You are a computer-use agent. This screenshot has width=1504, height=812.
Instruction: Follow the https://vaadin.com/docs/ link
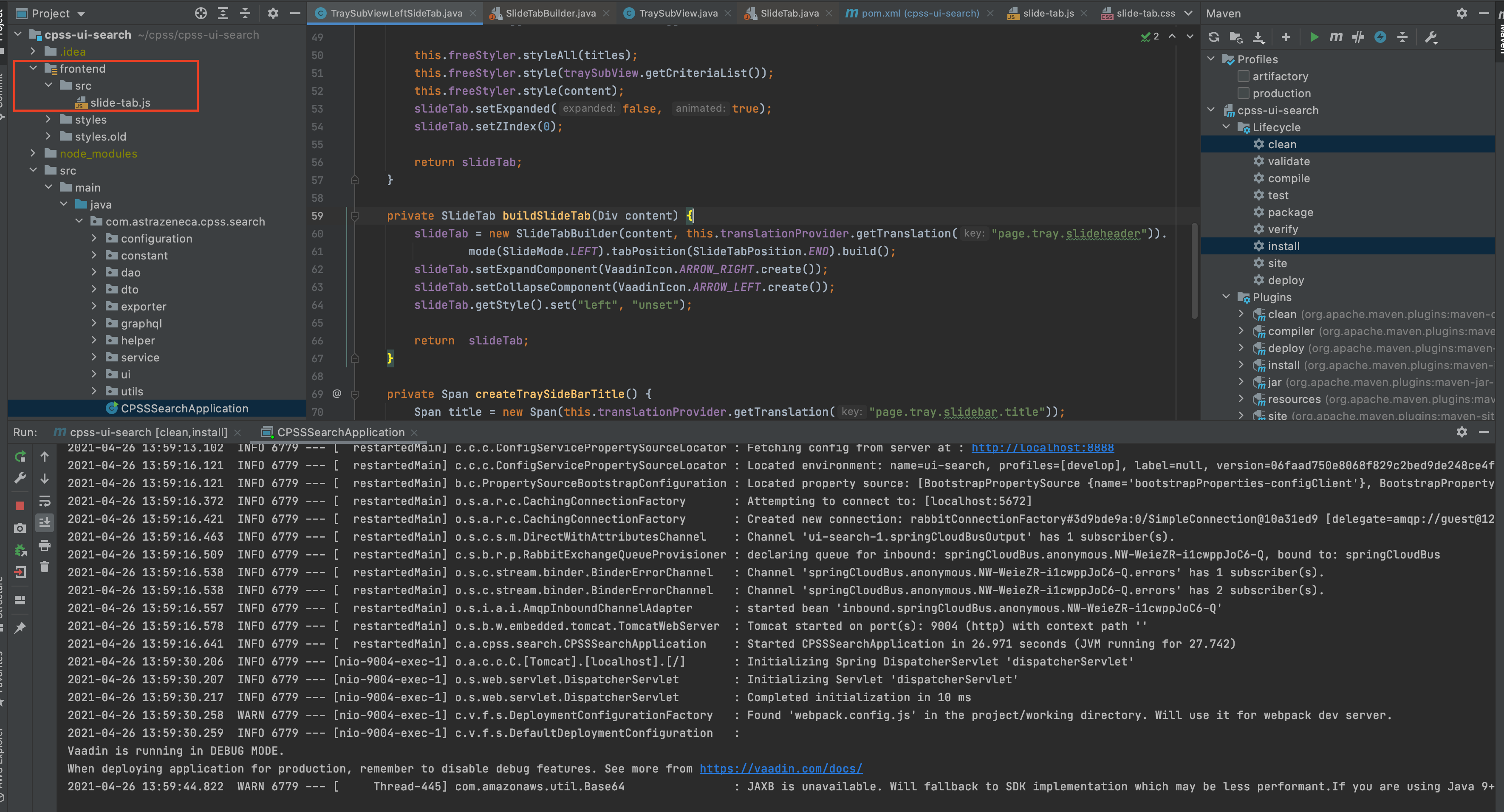[x=780, y=769]
